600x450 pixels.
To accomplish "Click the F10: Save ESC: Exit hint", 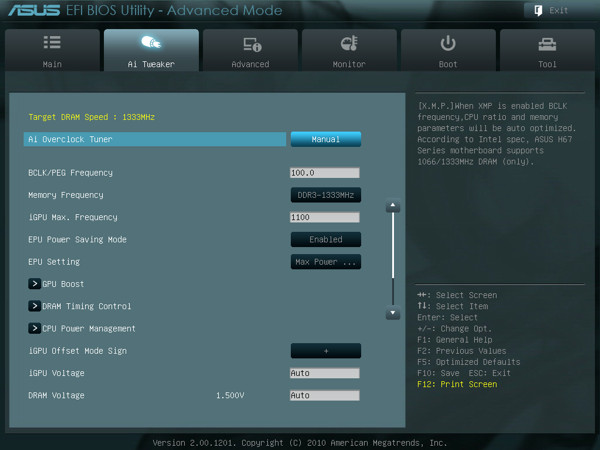I will 464,373.
